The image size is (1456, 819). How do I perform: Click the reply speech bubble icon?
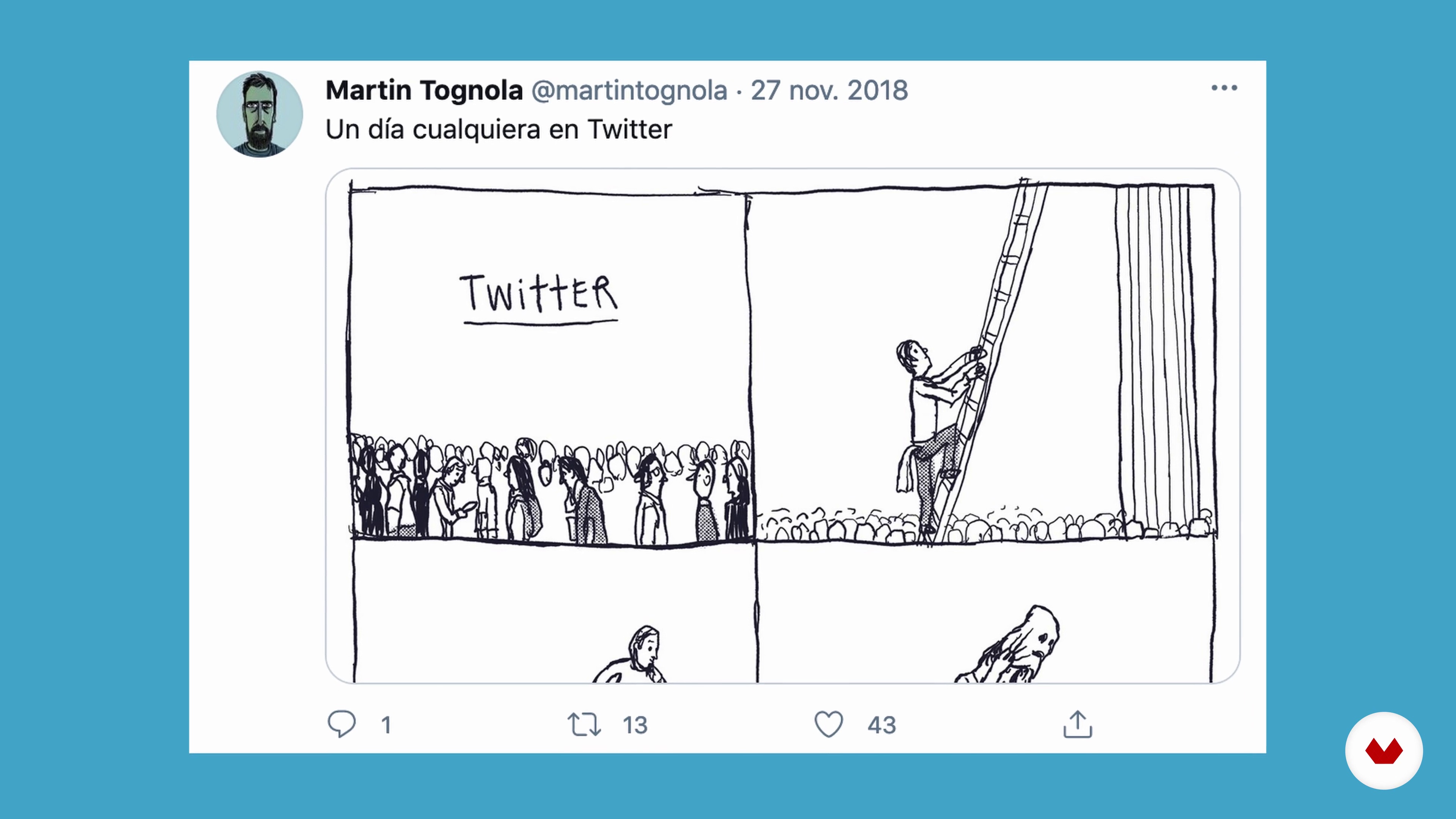[x=342, y=724]
